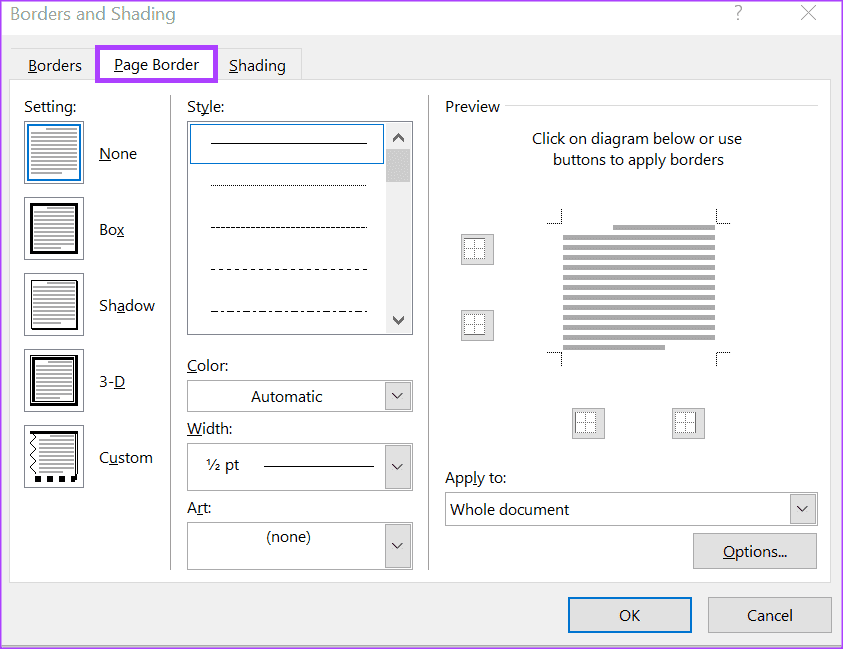Select the dotted line style in list
Viewport: 843px width, 649px height.
(288, 185)
